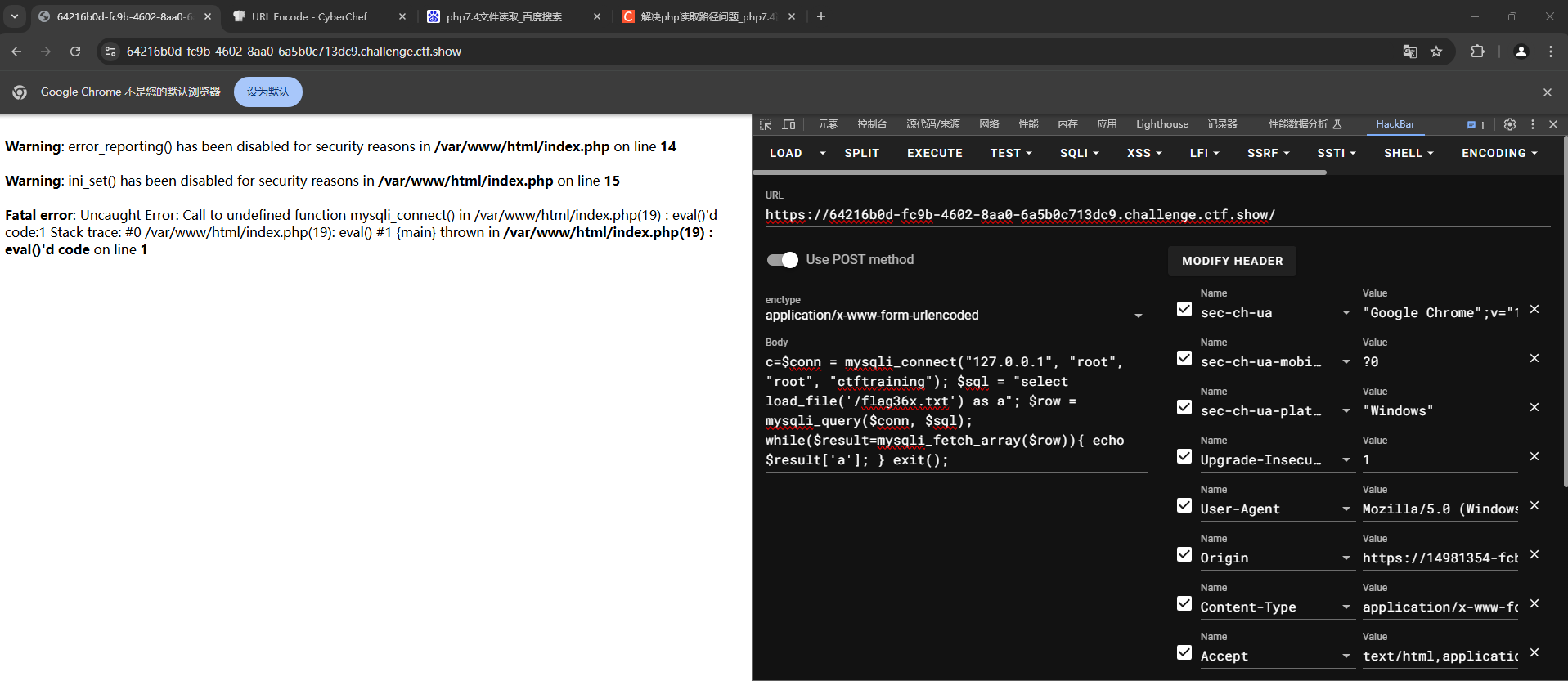
Task: Uncheck the User-Agent header checkbox
Action: [x=1184, y=505]
